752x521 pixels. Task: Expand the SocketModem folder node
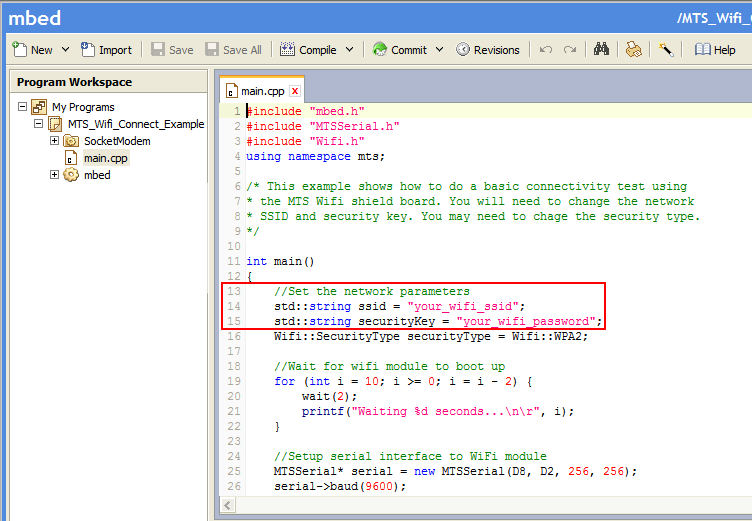pyautogui.click(x=55, y=141)
